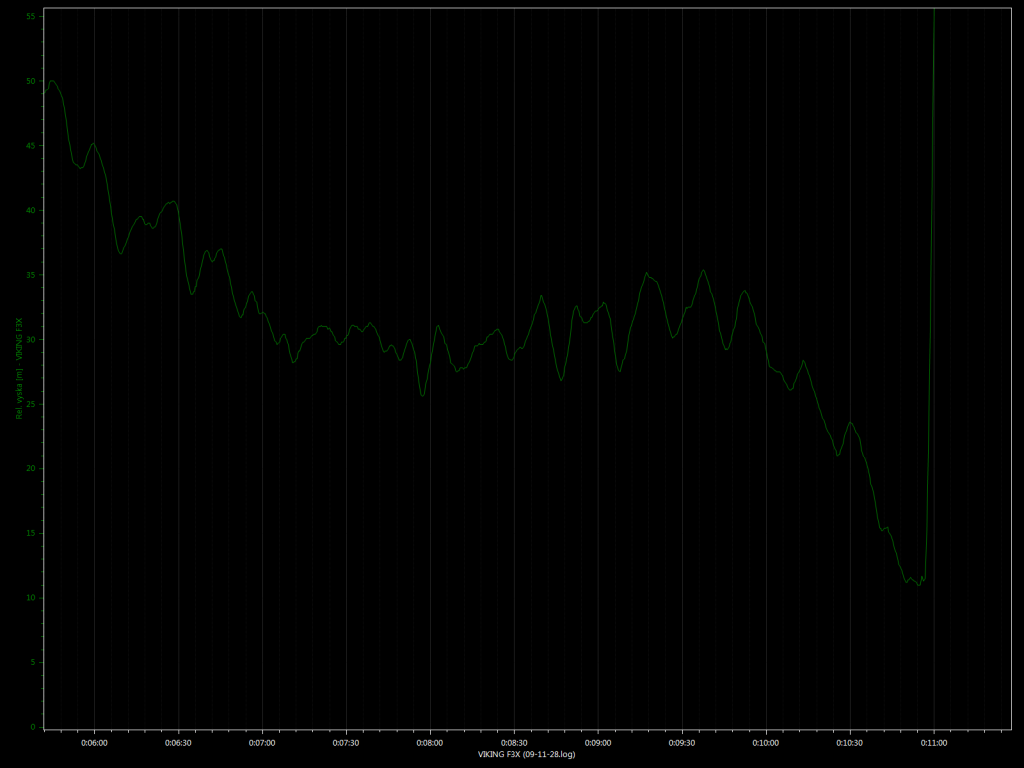Screen dimensions: 1024x768
Task: Click the curve's starting peak near 50 m
Action: point(52,81)
